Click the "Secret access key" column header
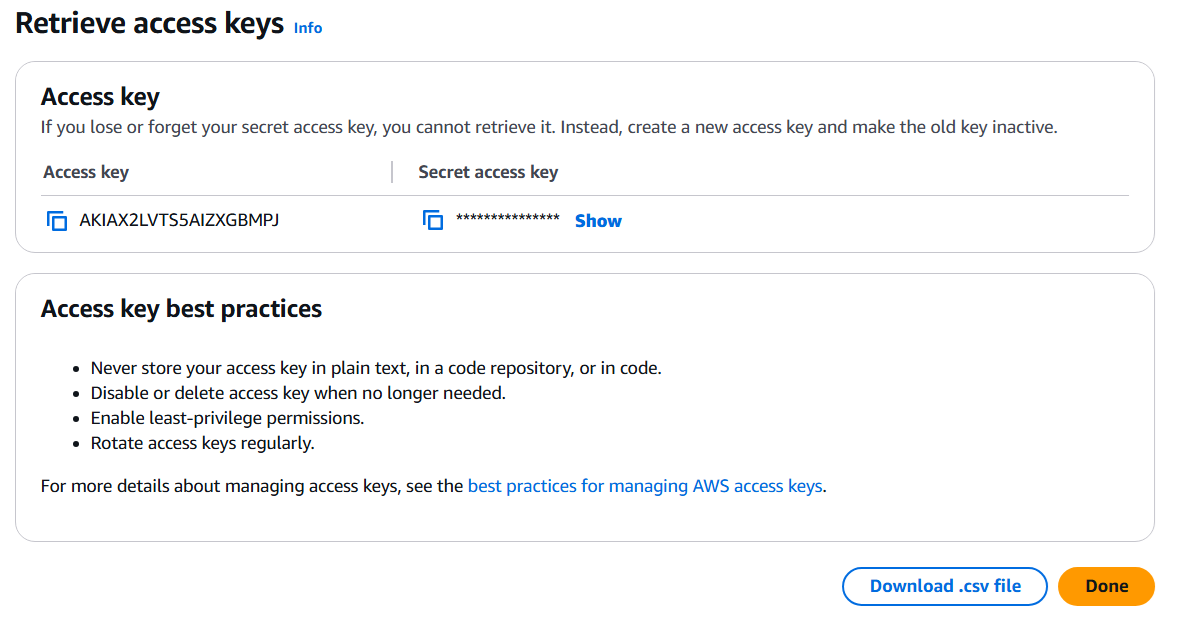 (x=488, y=172)
